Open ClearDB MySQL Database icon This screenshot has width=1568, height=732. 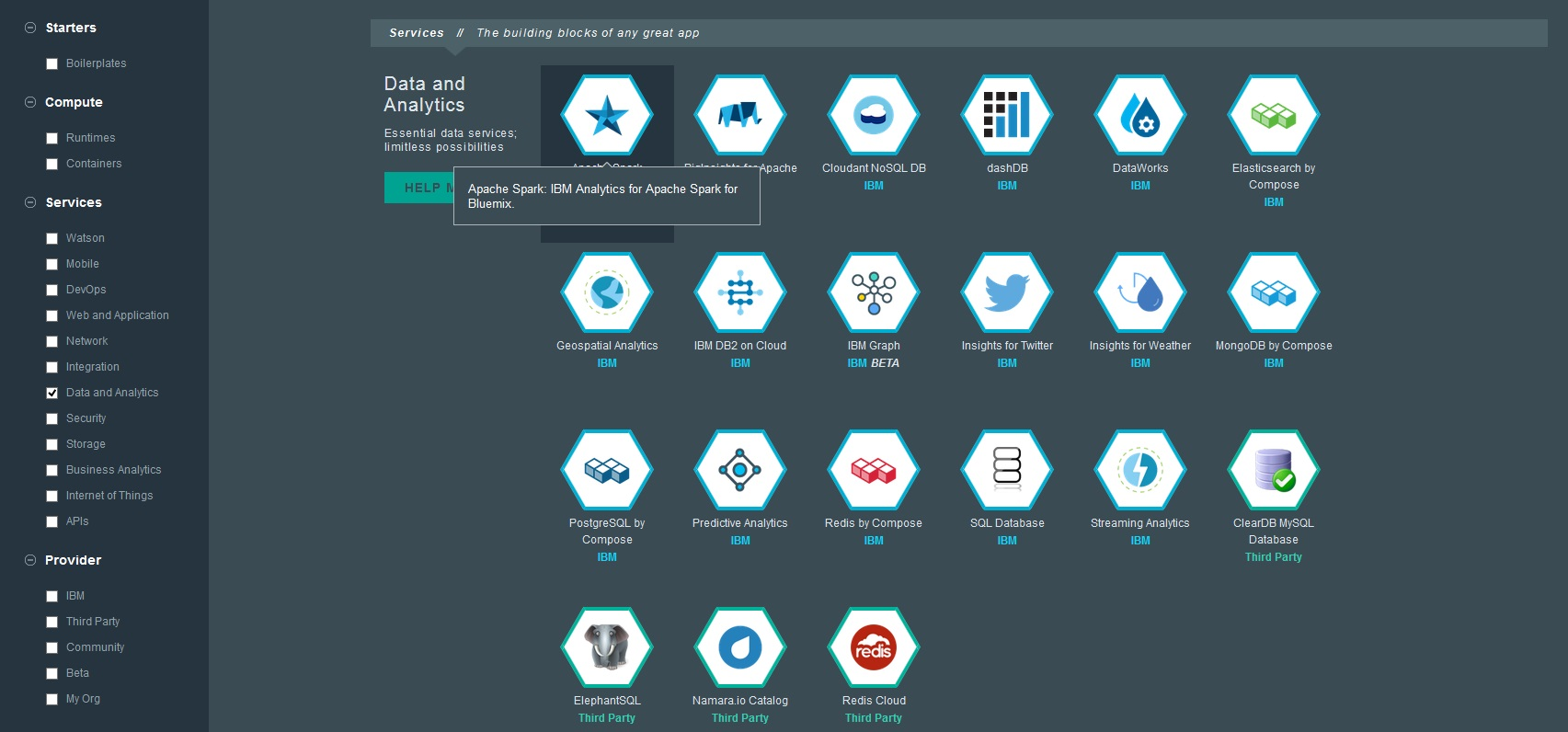[1274, 471]
